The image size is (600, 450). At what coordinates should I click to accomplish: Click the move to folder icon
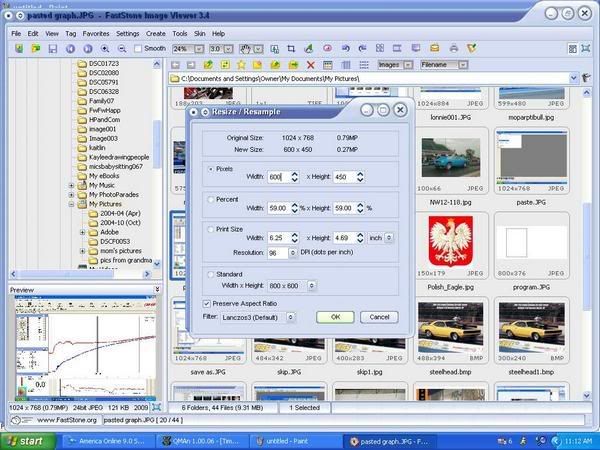(x=293, y=65)
